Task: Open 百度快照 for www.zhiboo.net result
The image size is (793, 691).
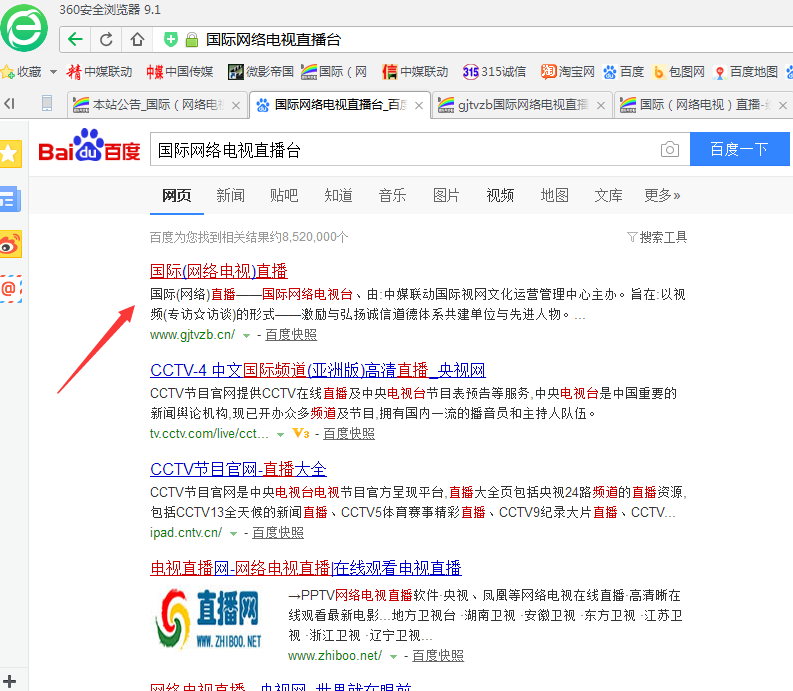Action: pos(438,656)
